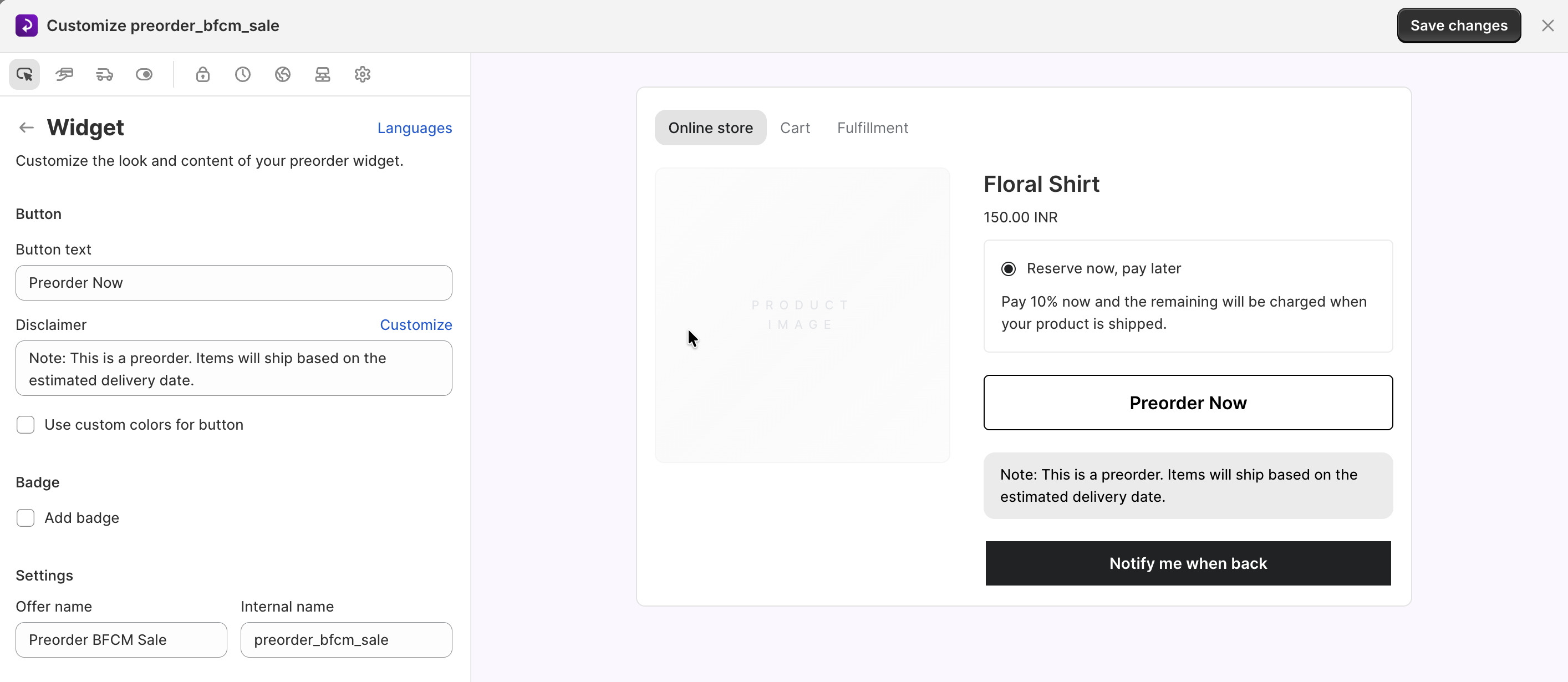Click the Preorder Now preview button
Screen dimensions: 1568x682
pyautogui.click(x=1188, y=403)
